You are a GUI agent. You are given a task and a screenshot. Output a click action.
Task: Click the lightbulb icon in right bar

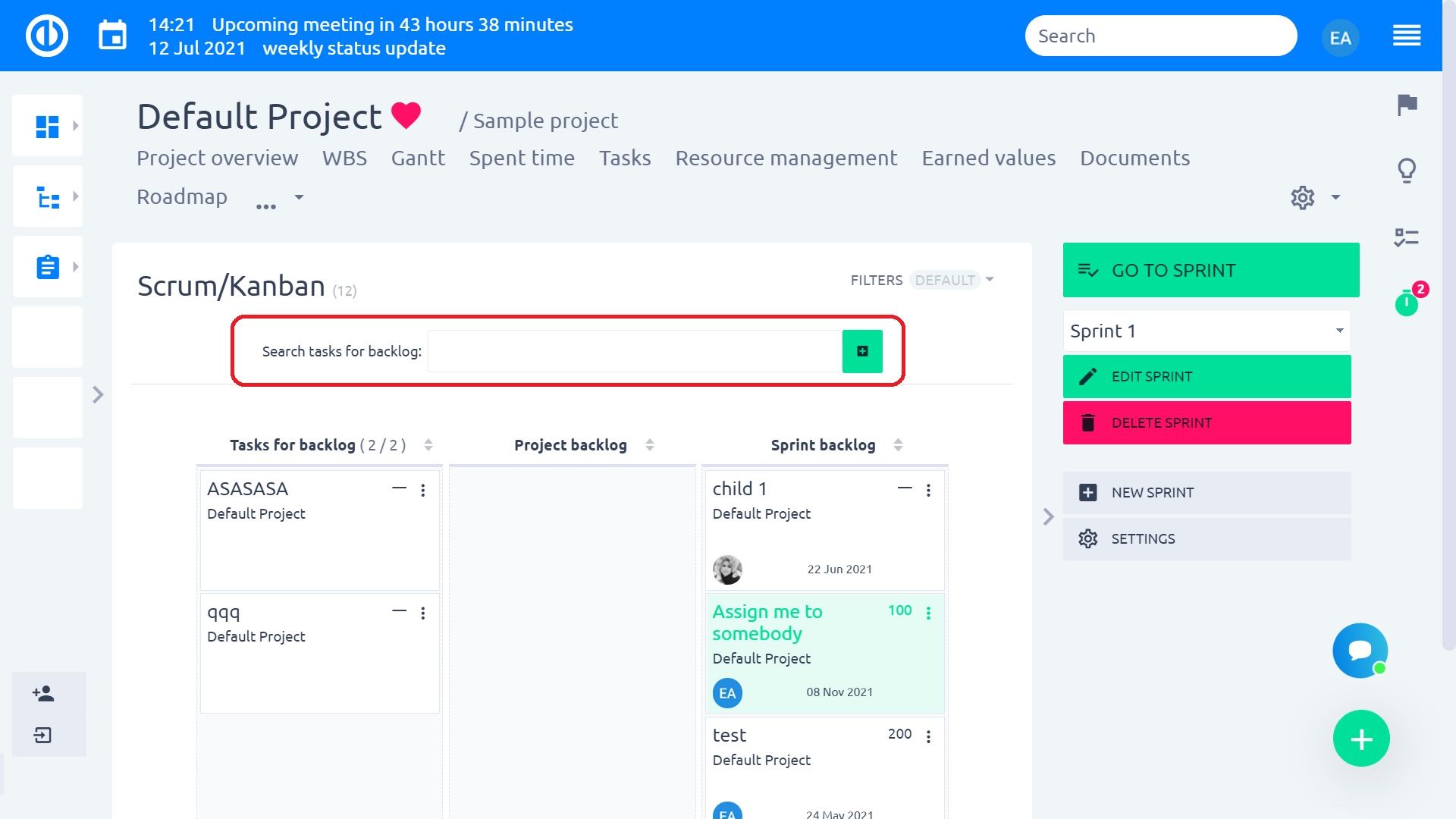point(1407,171)
